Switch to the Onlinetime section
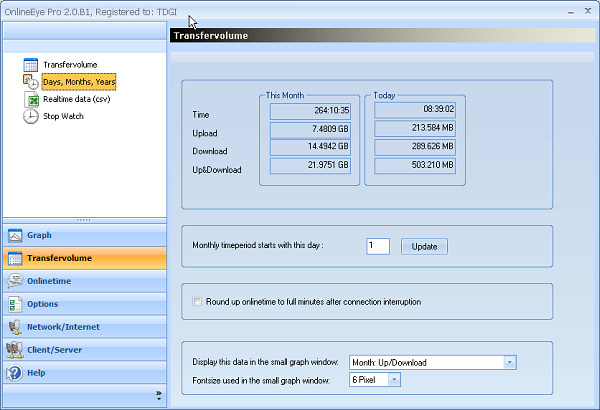 coord(85,281)
